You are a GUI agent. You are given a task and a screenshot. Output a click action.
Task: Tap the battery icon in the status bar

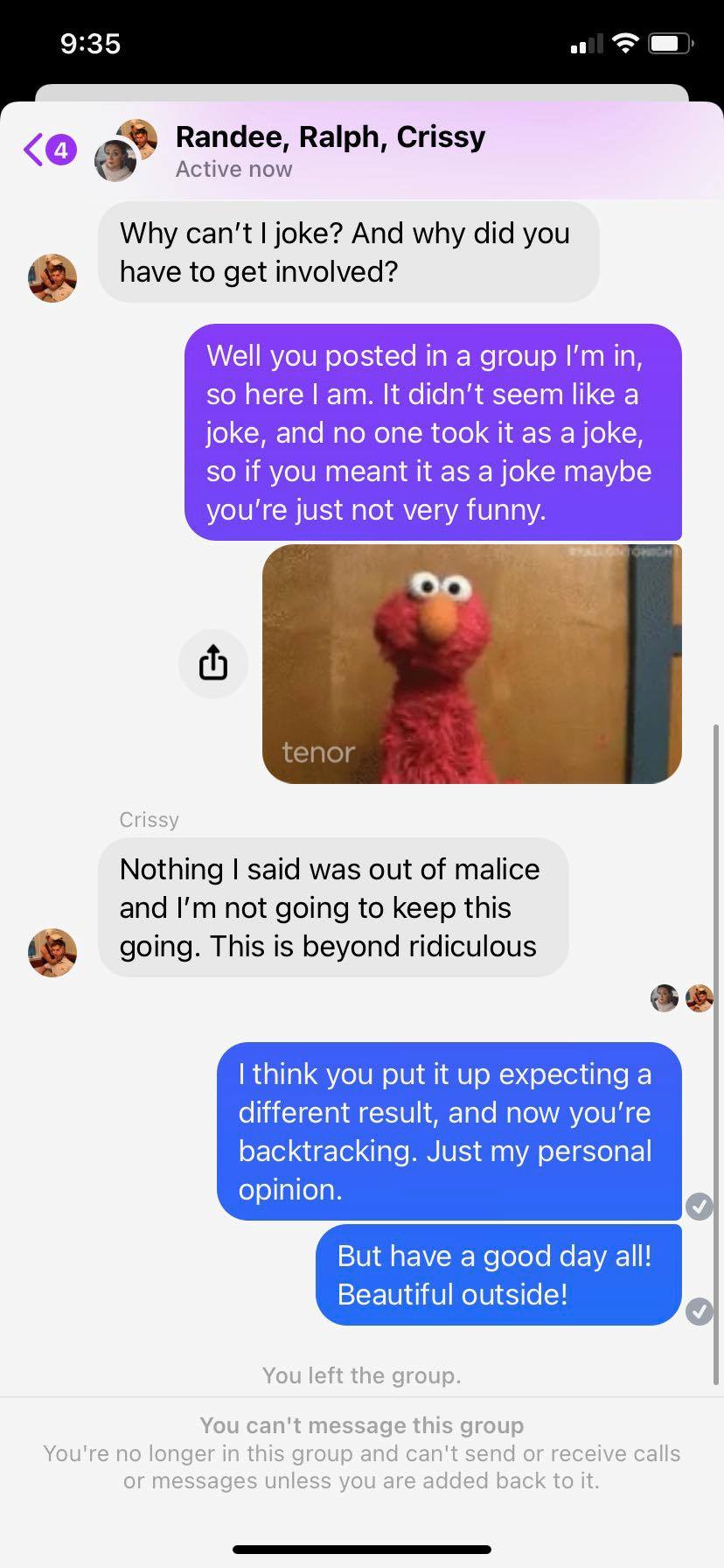672,43
